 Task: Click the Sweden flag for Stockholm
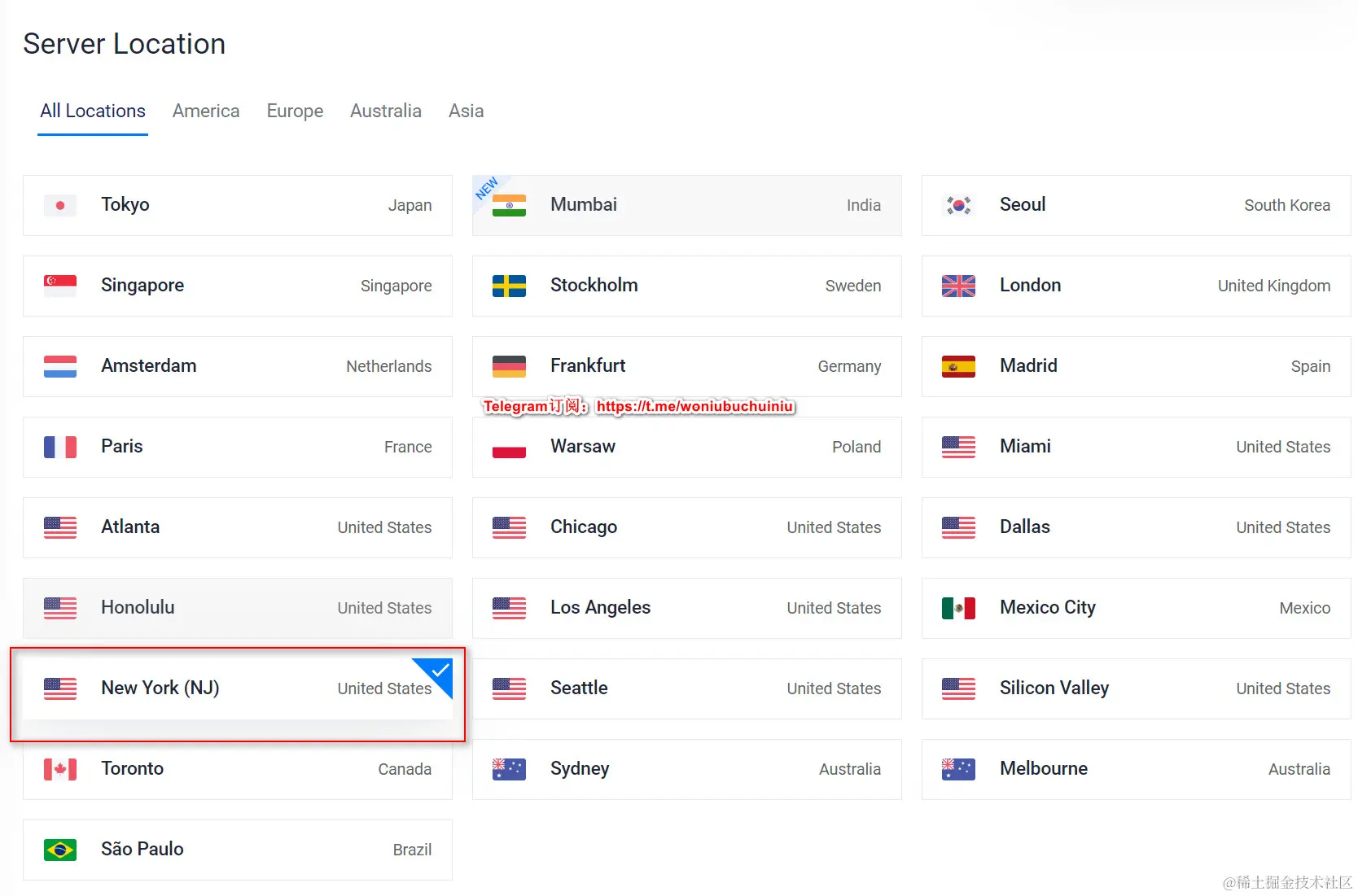click(x=510, y=286)
